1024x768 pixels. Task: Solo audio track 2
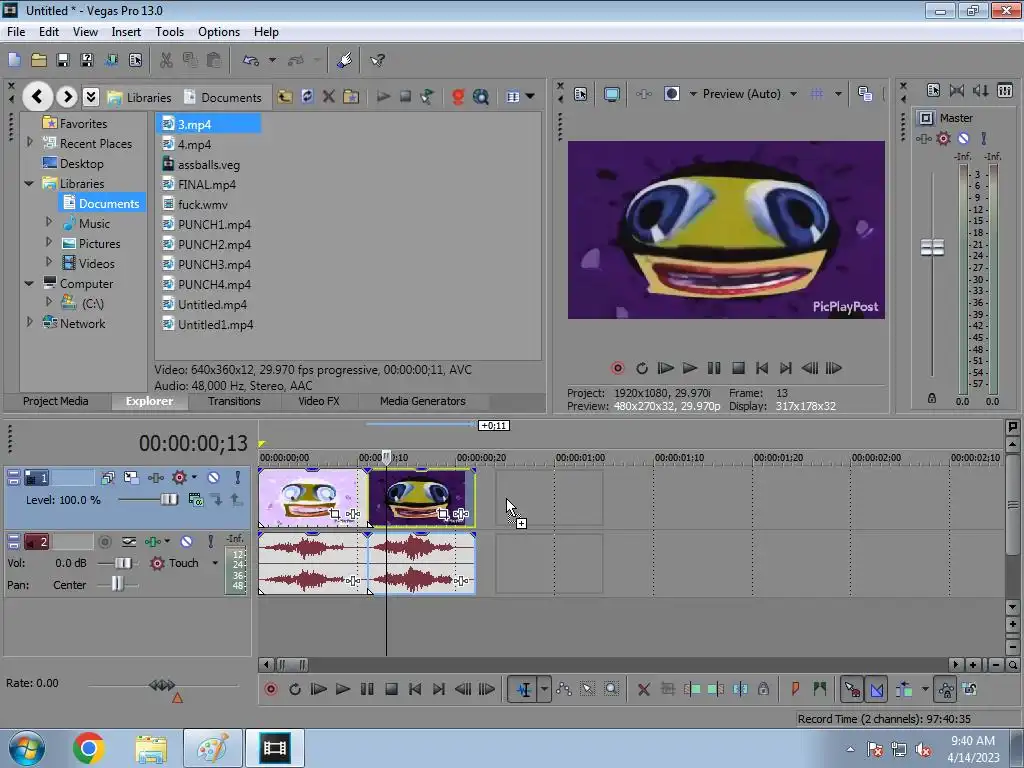[210, 541]
